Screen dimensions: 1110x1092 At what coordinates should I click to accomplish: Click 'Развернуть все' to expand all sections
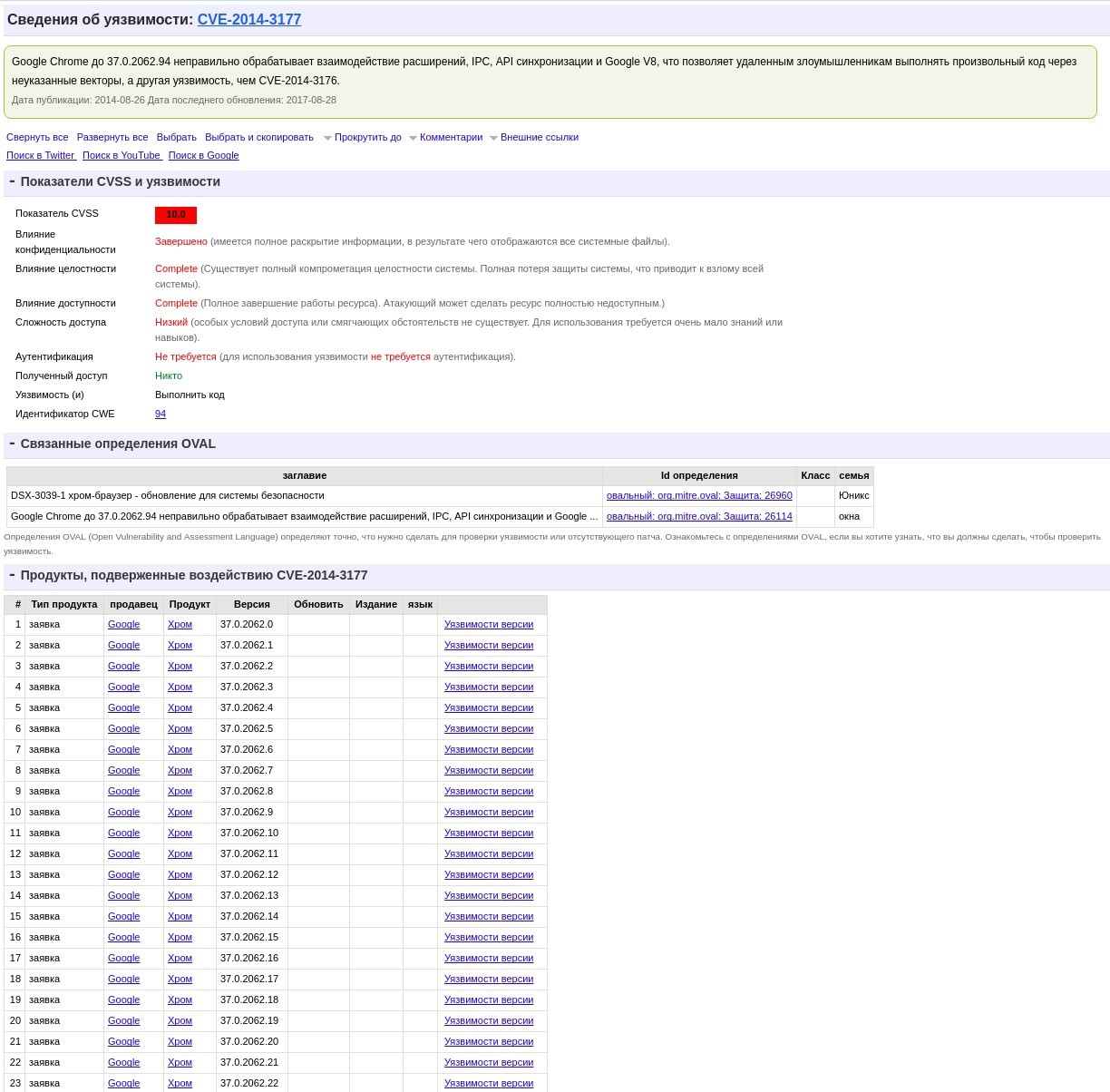click(112, 138)
